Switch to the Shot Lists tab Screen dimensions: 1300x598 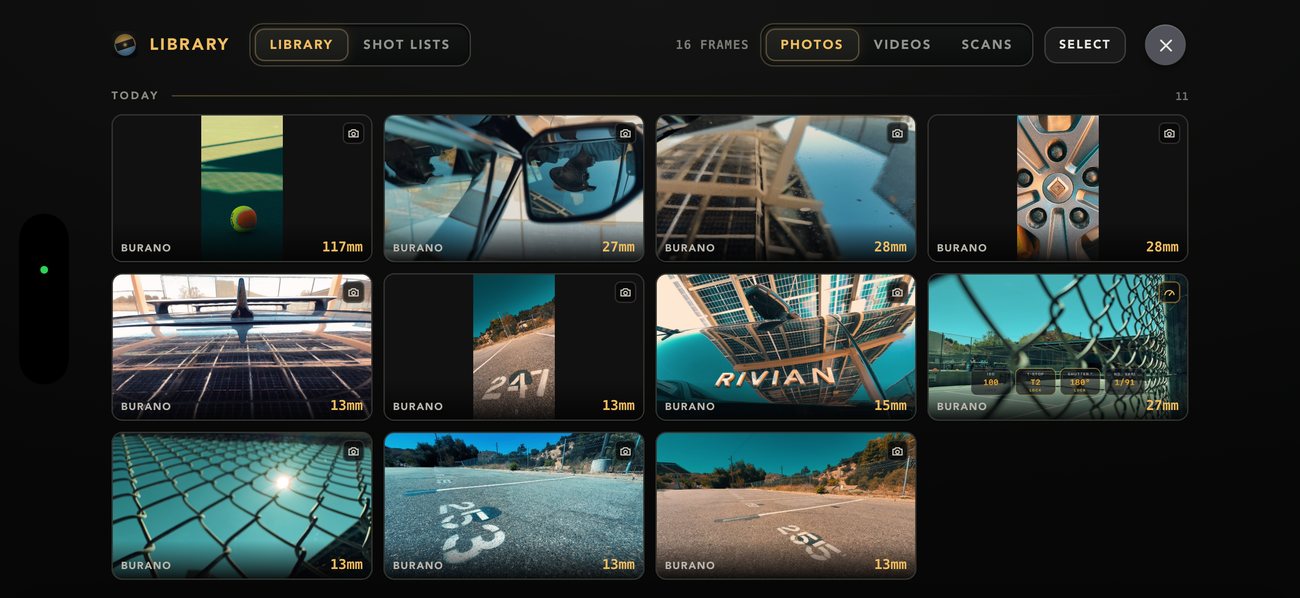tap(406, 45)
